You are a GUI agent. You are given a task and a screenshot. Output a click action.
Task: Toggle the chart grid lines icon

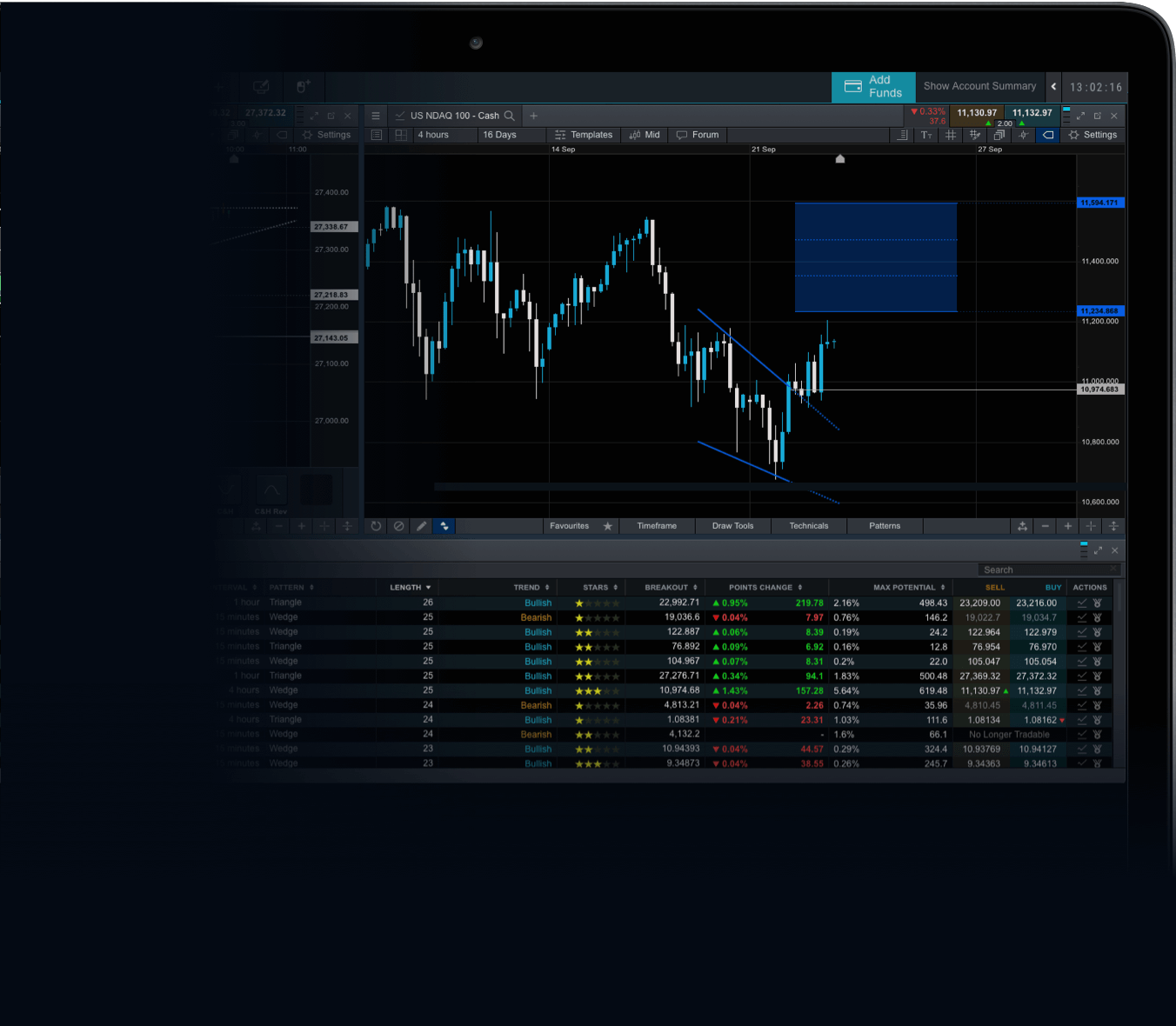[x=951, y=135]
